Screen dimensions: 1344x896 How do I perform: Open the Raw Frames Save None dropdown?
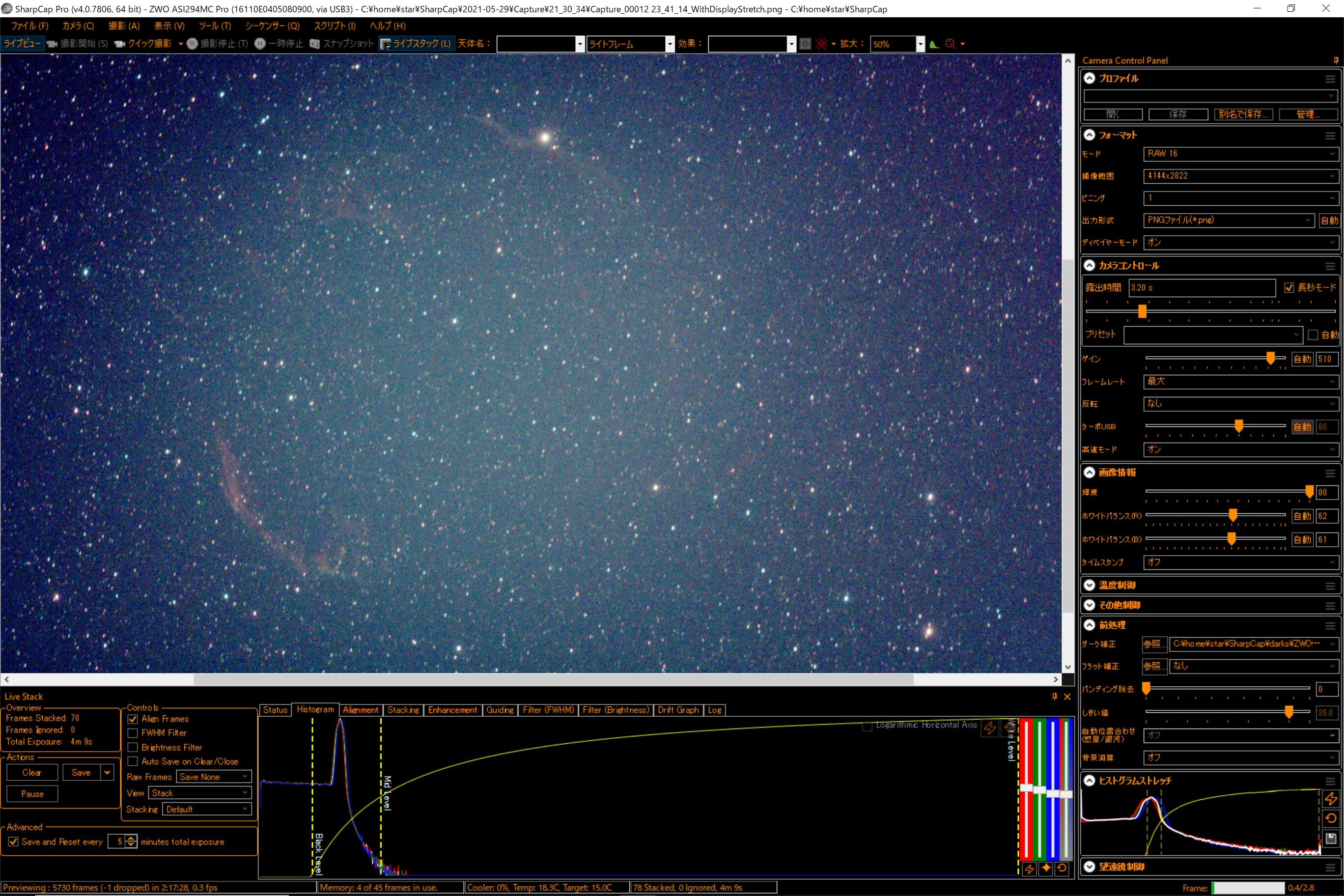coord(213,777)
